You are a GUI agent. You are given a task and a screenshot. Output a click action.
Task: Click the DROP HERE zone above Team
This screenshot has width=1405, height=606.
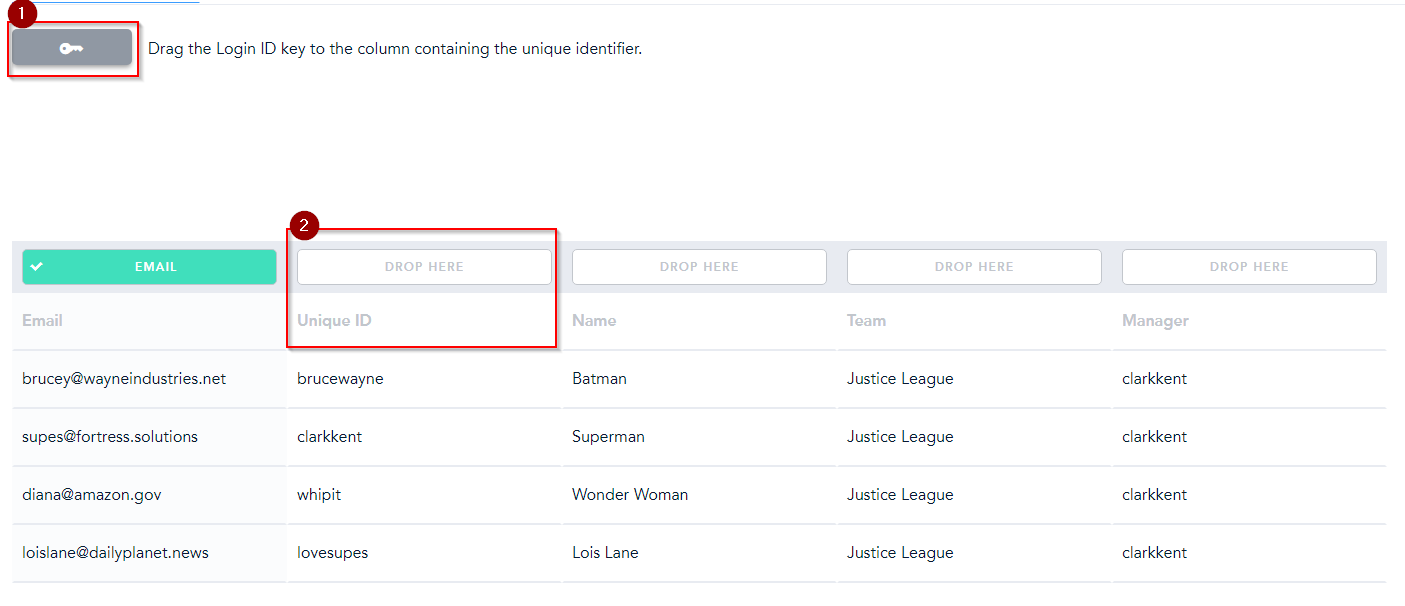974,267
